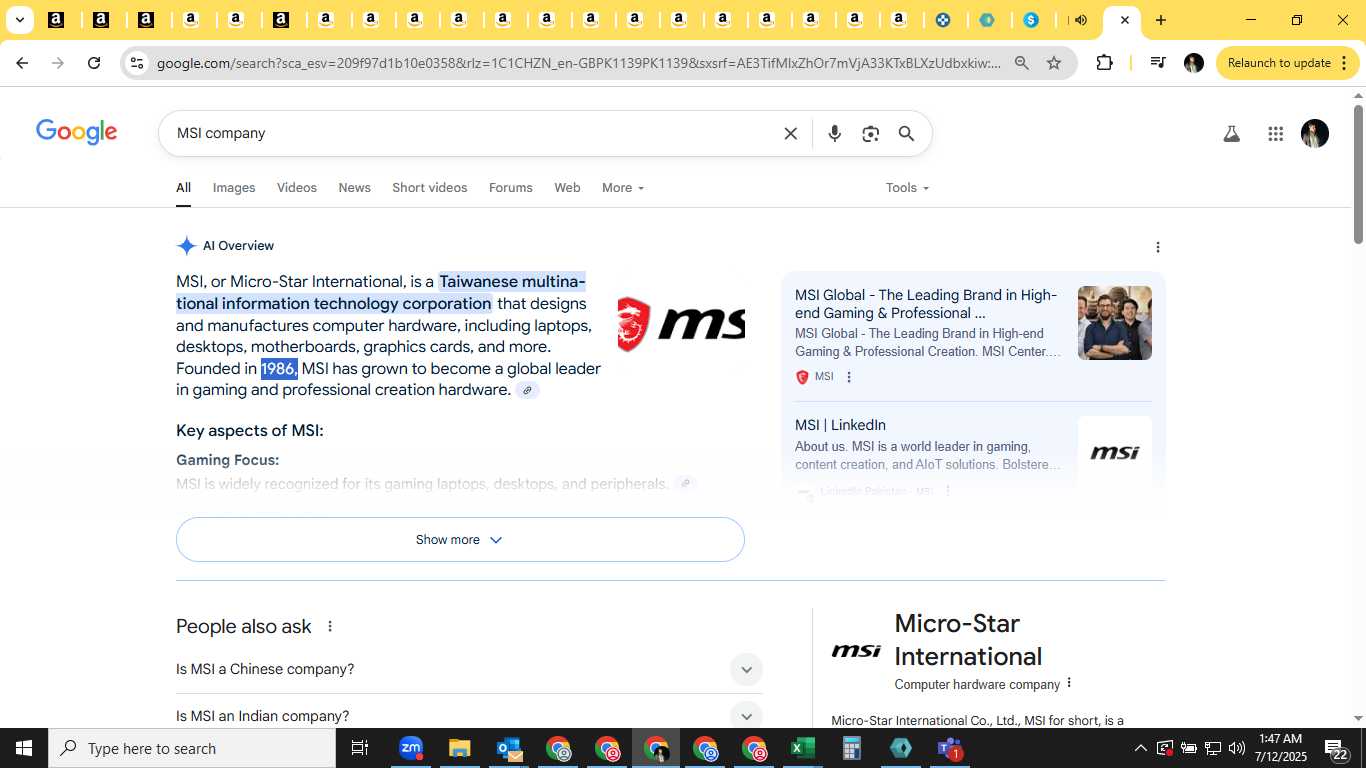Open Calculator from the taskbar
This screenshot has width=1366, height=768.
(851, 748)
